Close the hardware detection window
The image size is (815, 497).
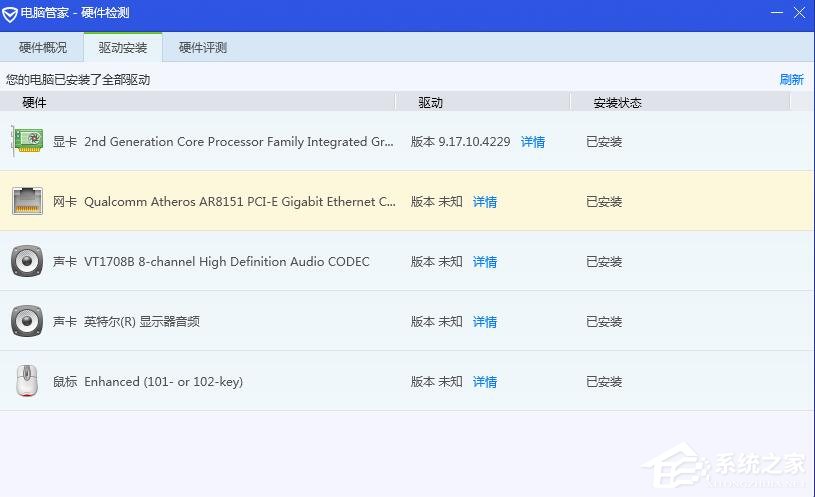[x=800, y=13]
